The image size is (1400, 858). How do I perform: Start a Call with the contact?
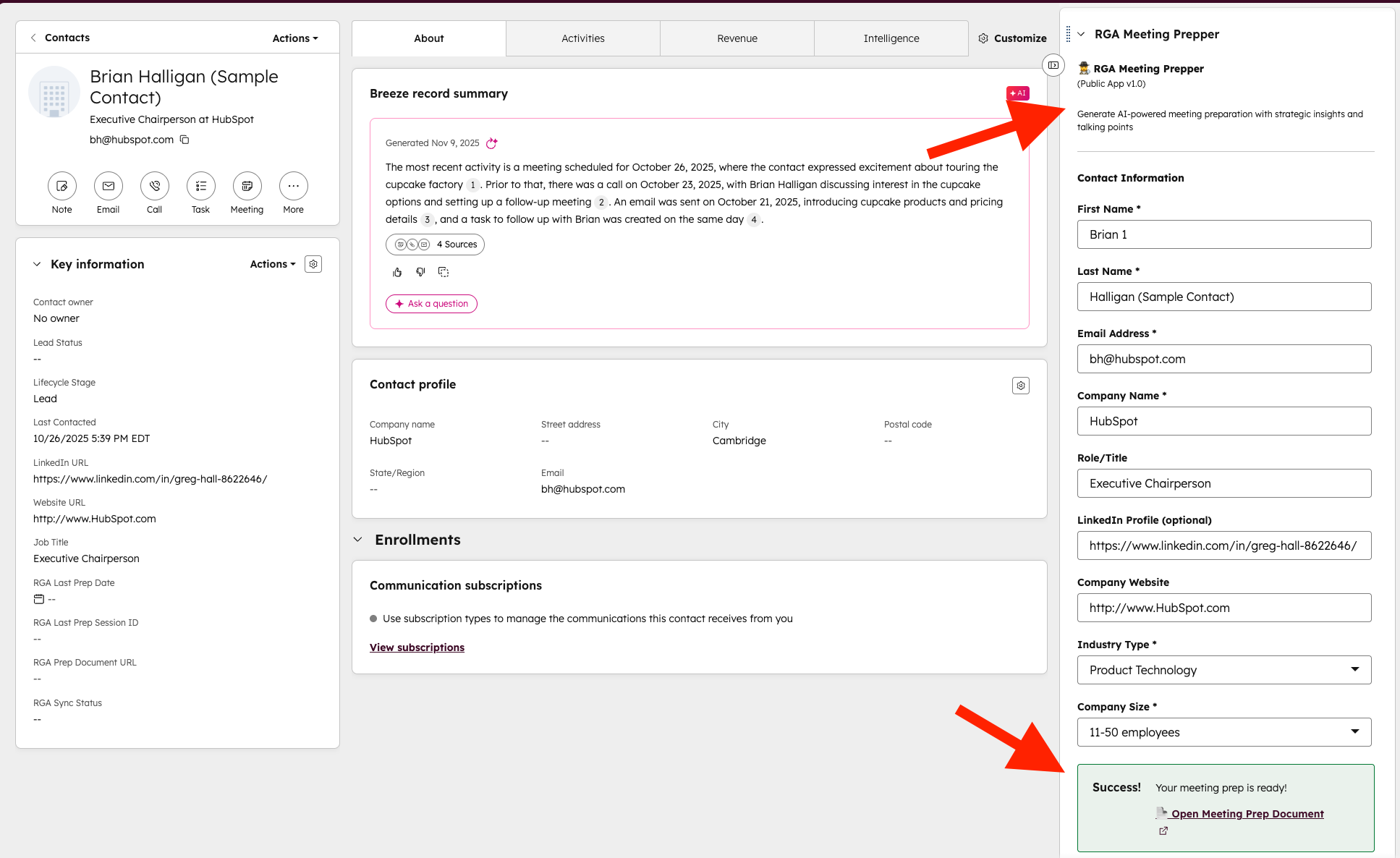click(154, 186)
